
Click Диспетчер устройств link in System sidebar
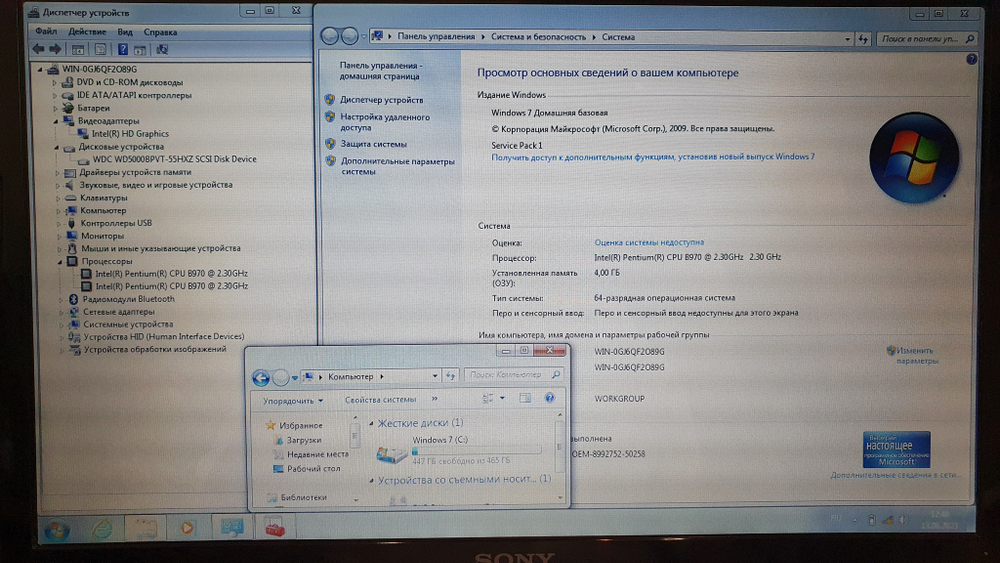381,99
